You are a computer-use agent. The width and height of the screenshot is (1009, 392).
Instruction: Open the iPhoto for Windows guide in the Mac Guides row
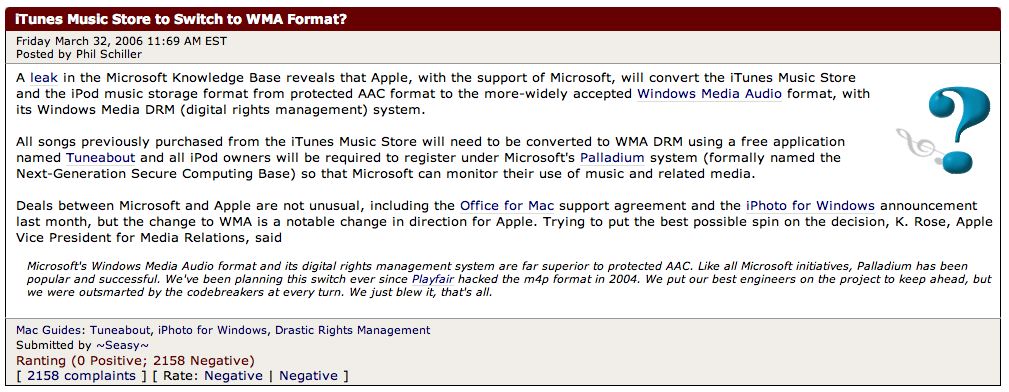click(x=212, y=330)
